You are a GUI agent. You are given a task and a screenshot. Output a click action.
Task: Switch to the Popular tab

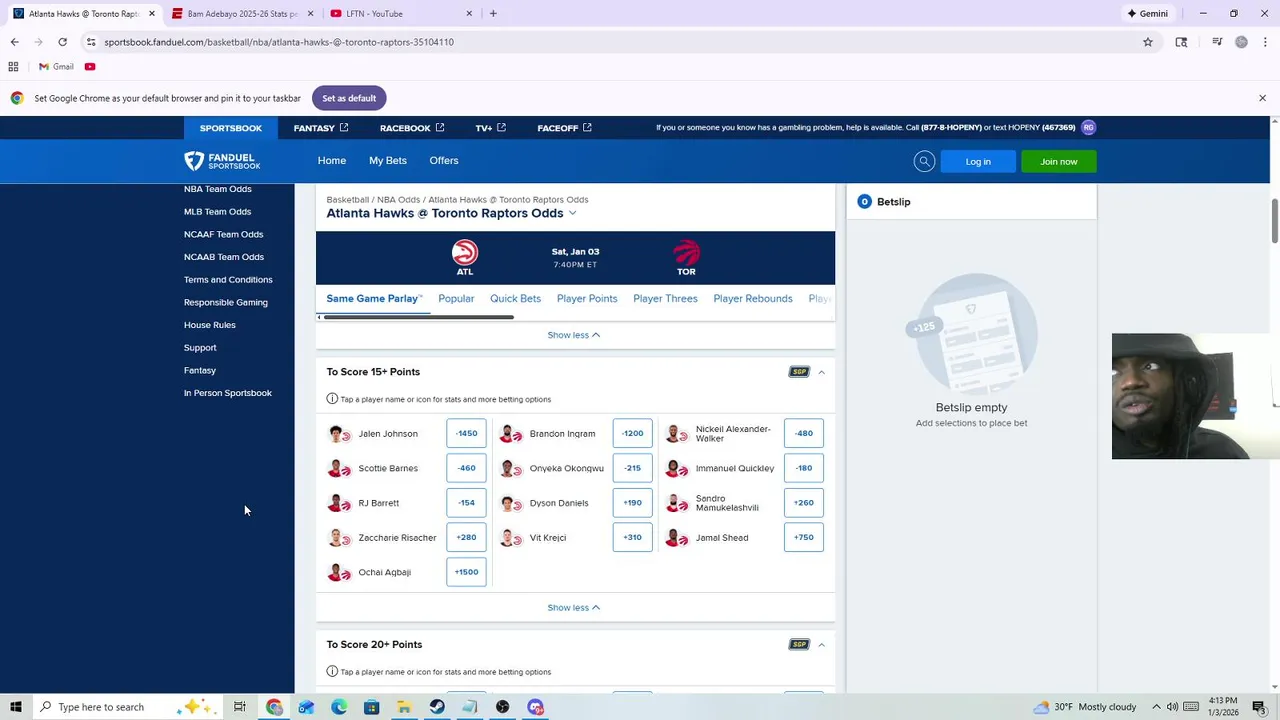click(456, 298)
